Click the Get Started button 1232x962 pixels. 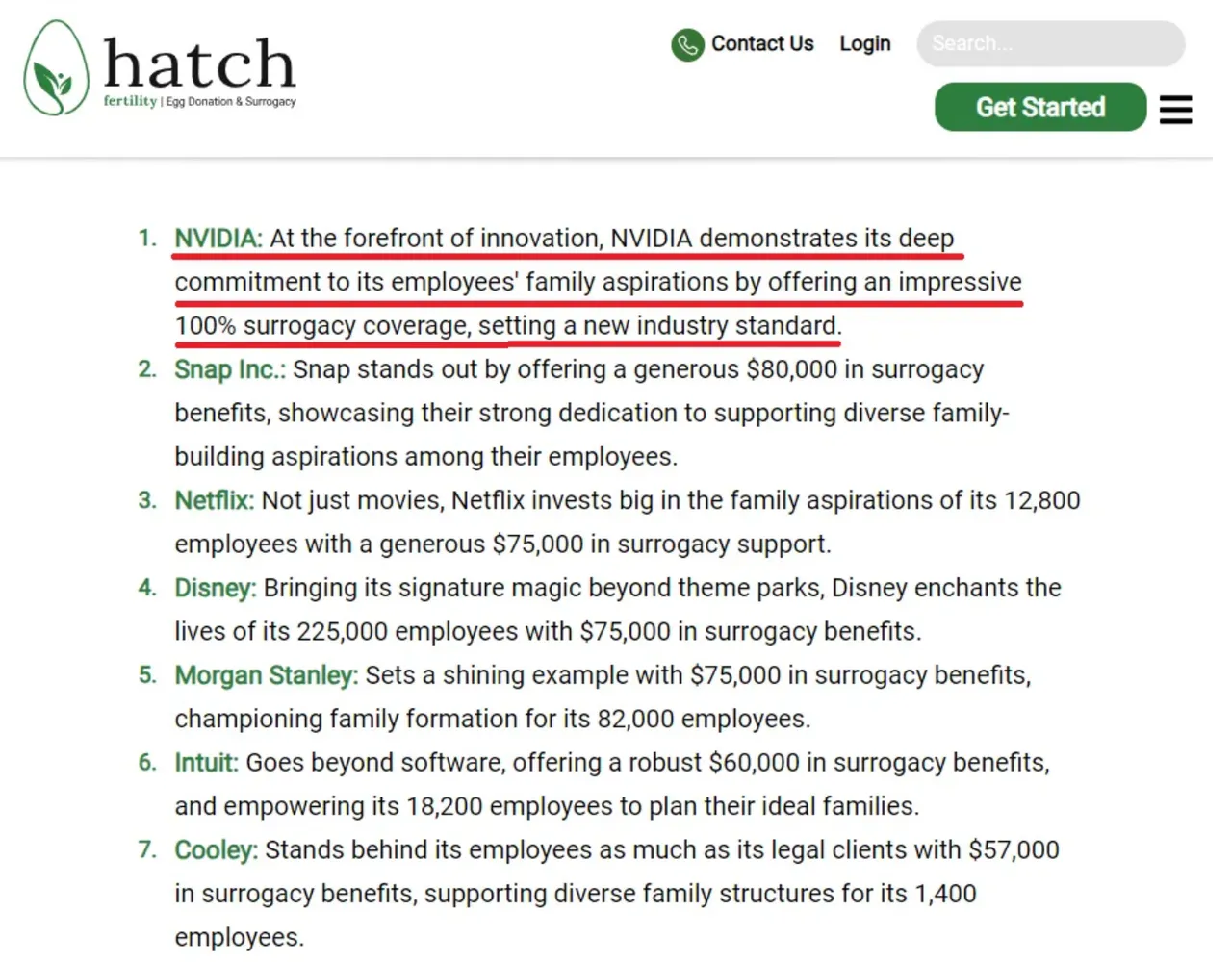(x=1039, y=107)
